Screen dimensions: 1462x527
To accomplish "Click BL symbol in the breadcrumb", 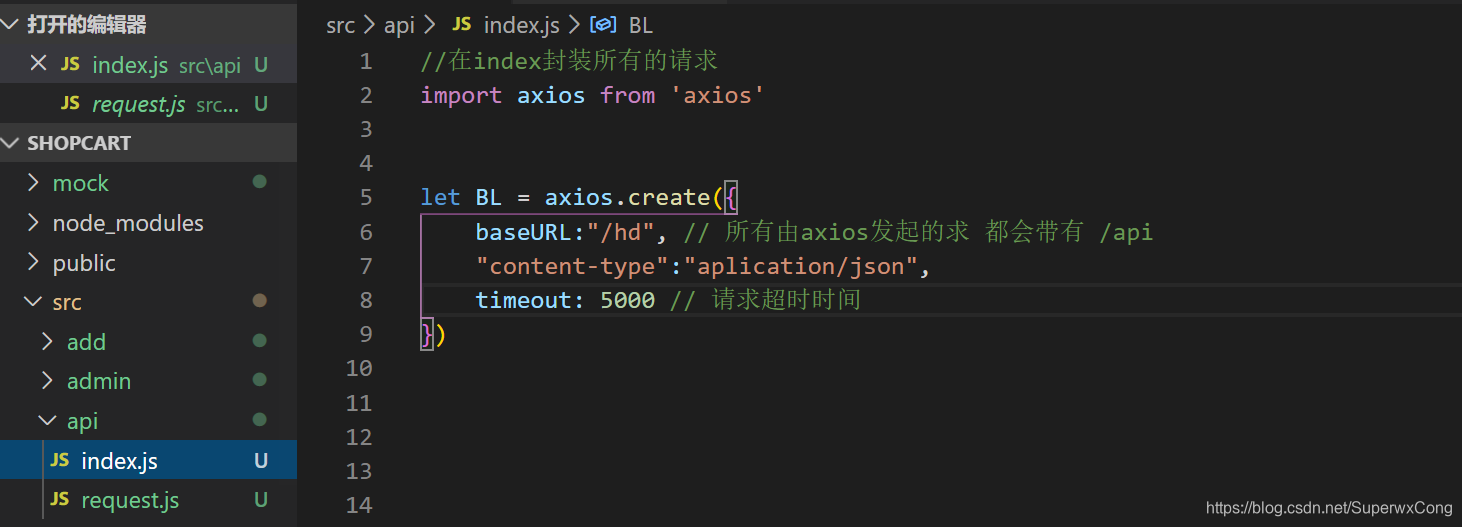I will (640, 25).
